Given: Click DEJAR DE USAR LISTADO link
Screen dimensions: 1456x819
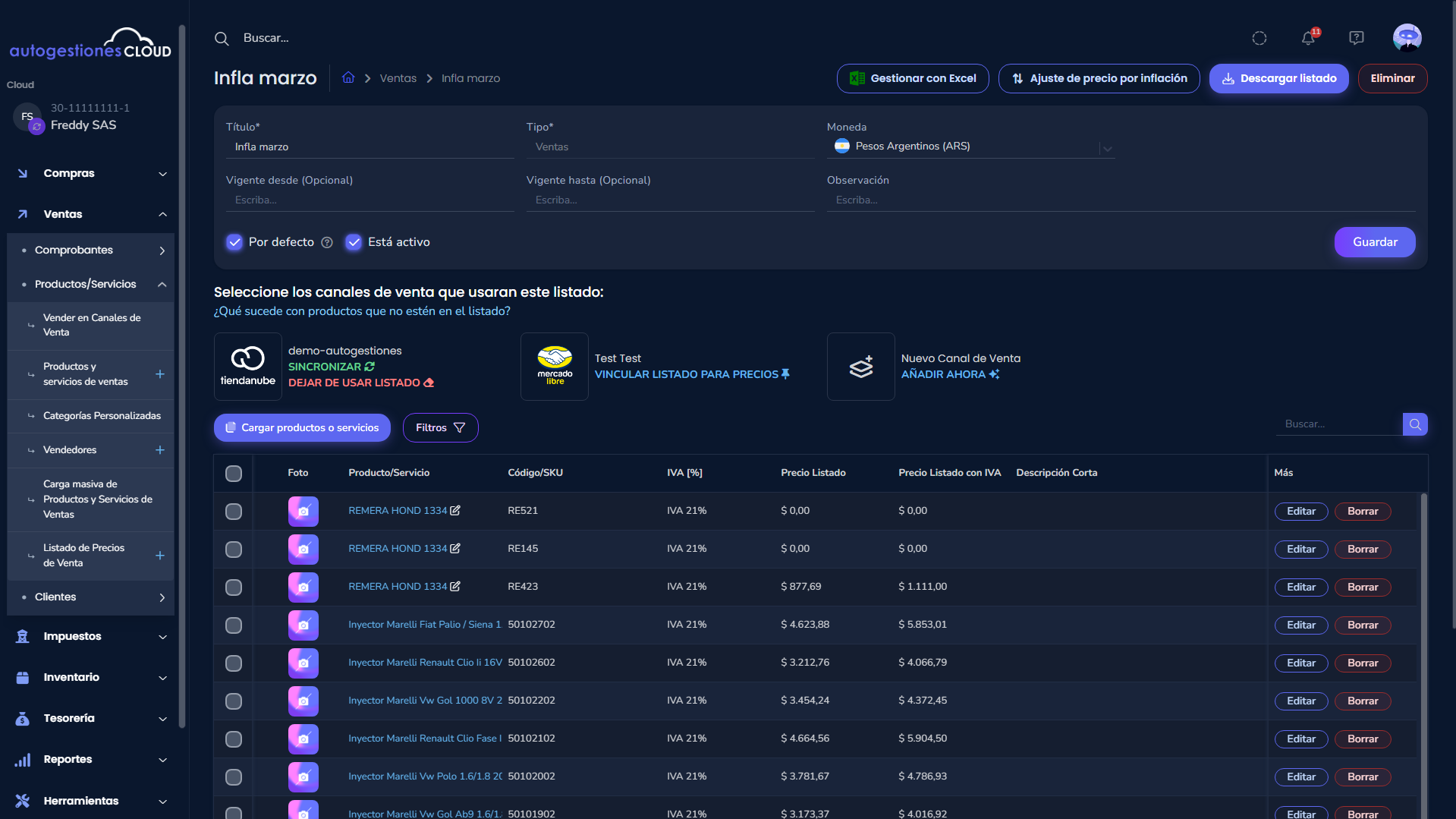Looking at the screenshot, I should coord(360,383).
